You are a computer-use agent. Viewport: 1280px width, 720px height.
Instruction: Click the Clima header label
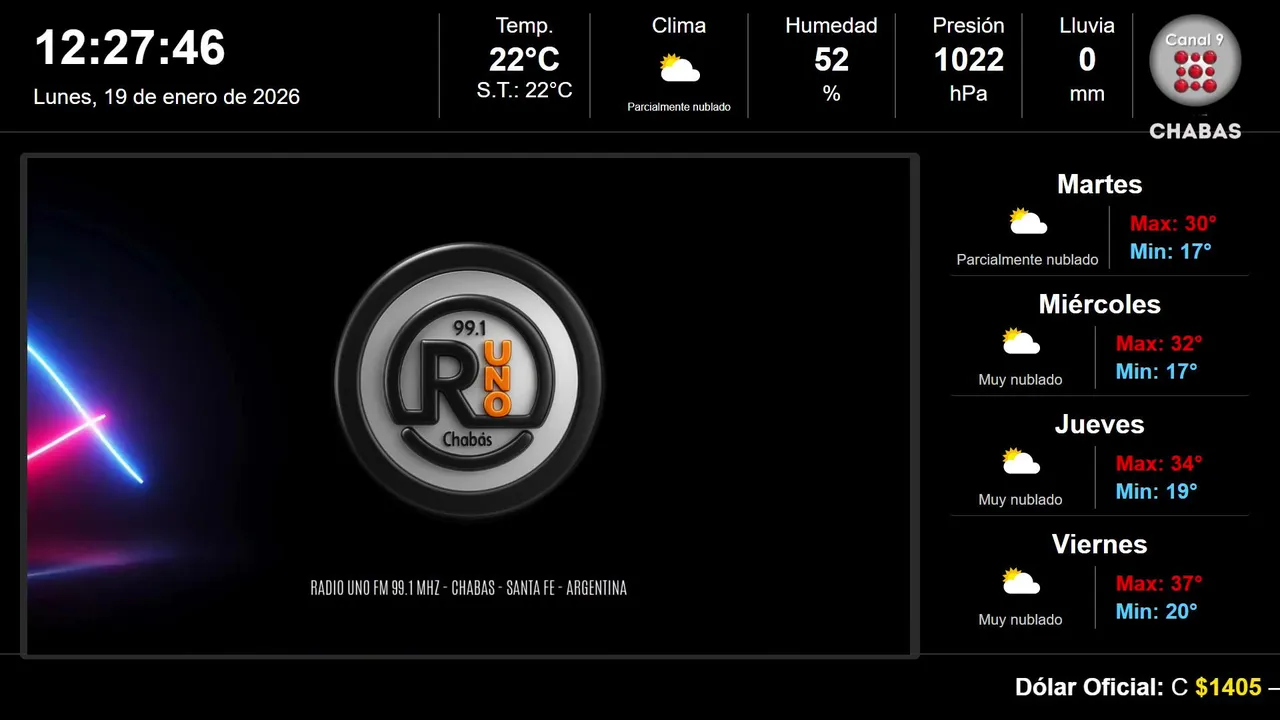click(679, 26)
